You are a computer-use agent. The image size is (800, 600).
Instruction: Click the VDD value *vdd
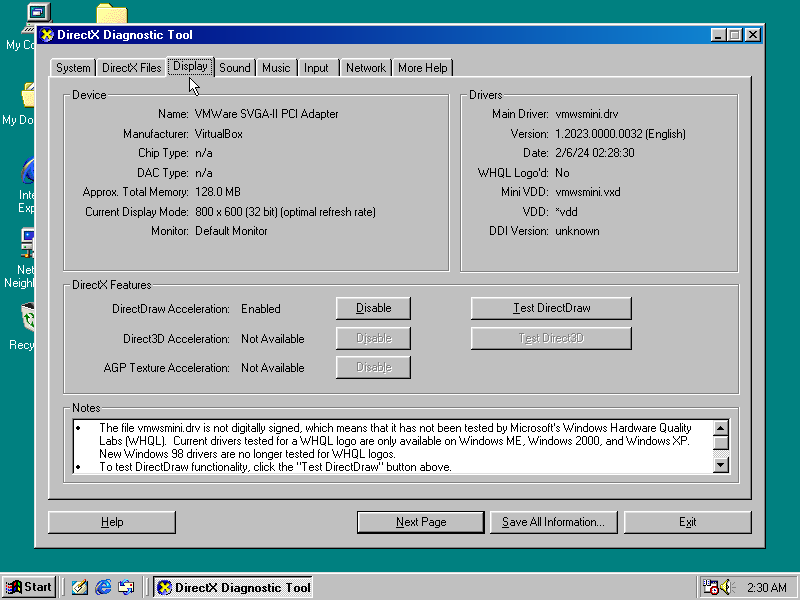(566, 212)
